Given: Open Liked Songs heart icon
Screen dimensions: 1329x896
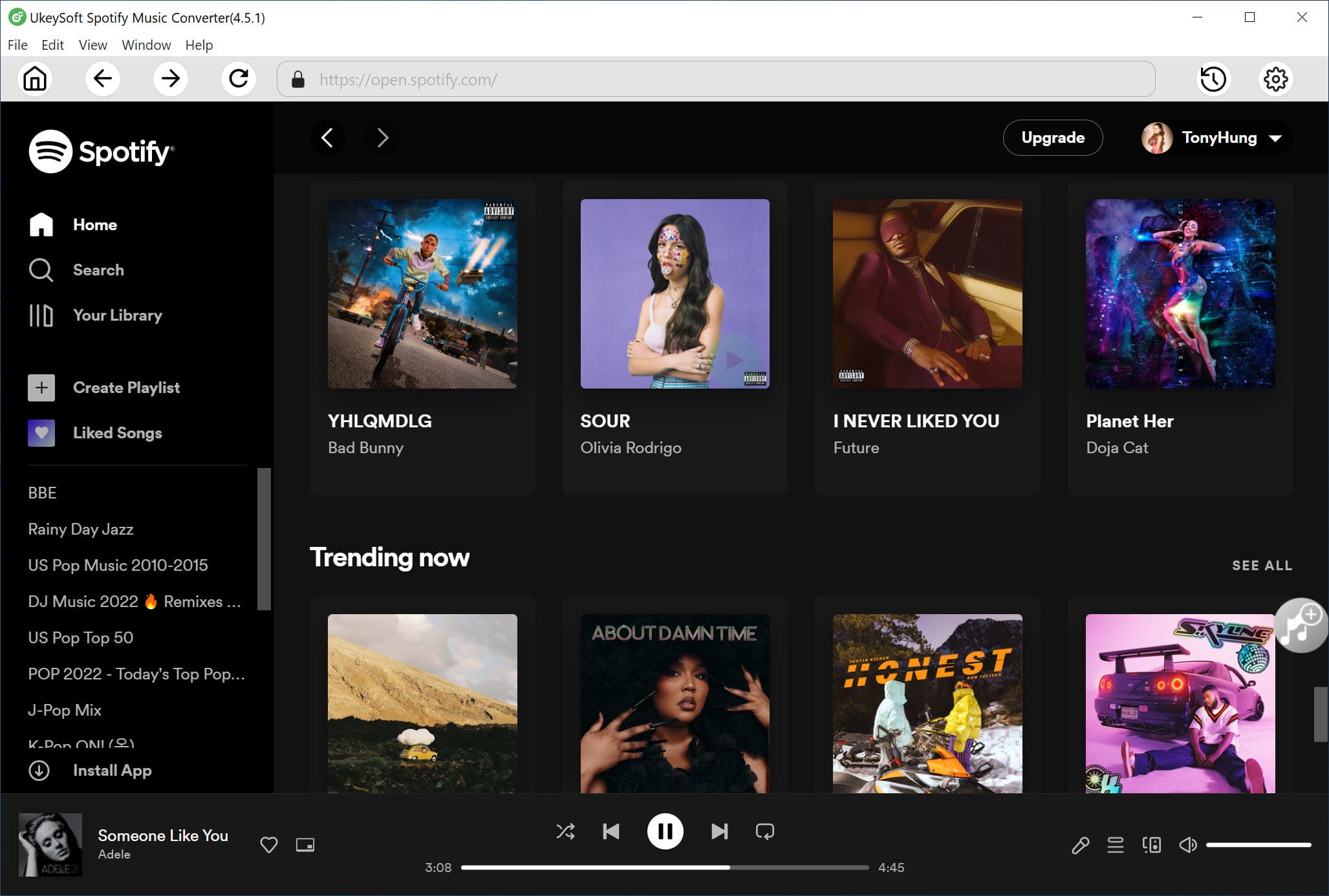Looking at the screenshot, I should pyautogui.click(x=41, y=433).
